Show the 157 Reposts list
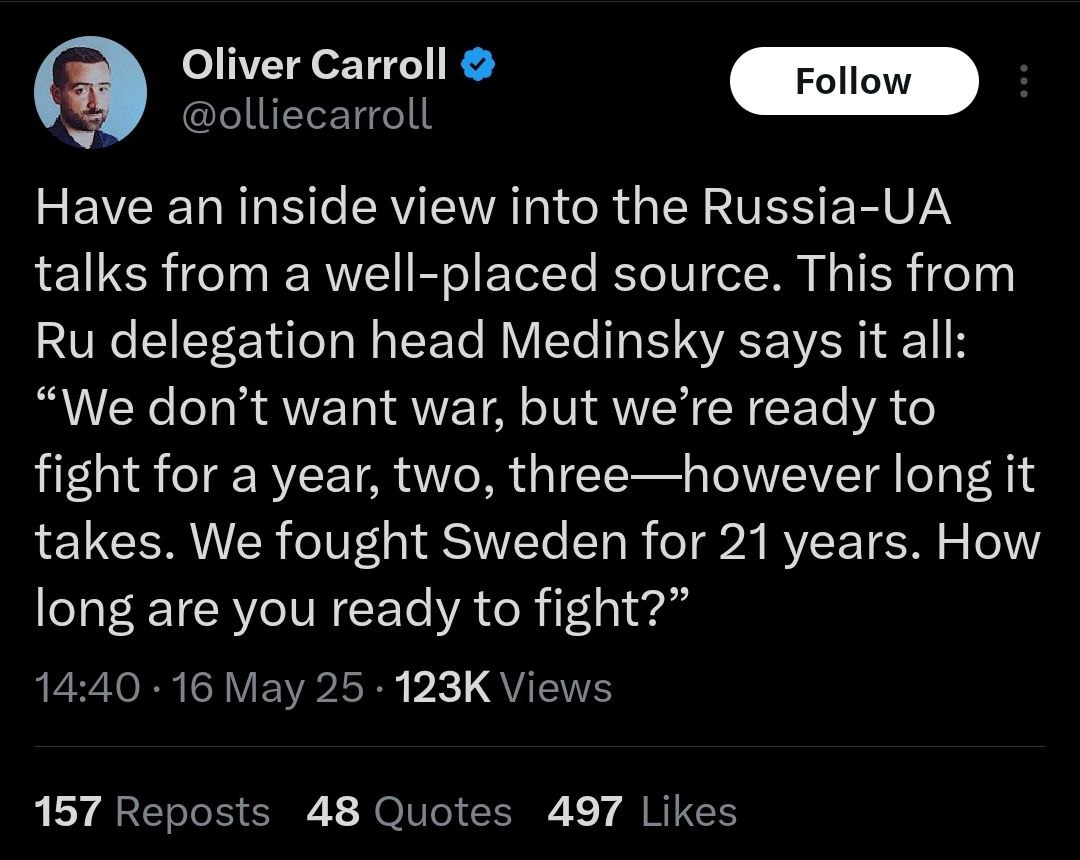 (x=152, y=811)
